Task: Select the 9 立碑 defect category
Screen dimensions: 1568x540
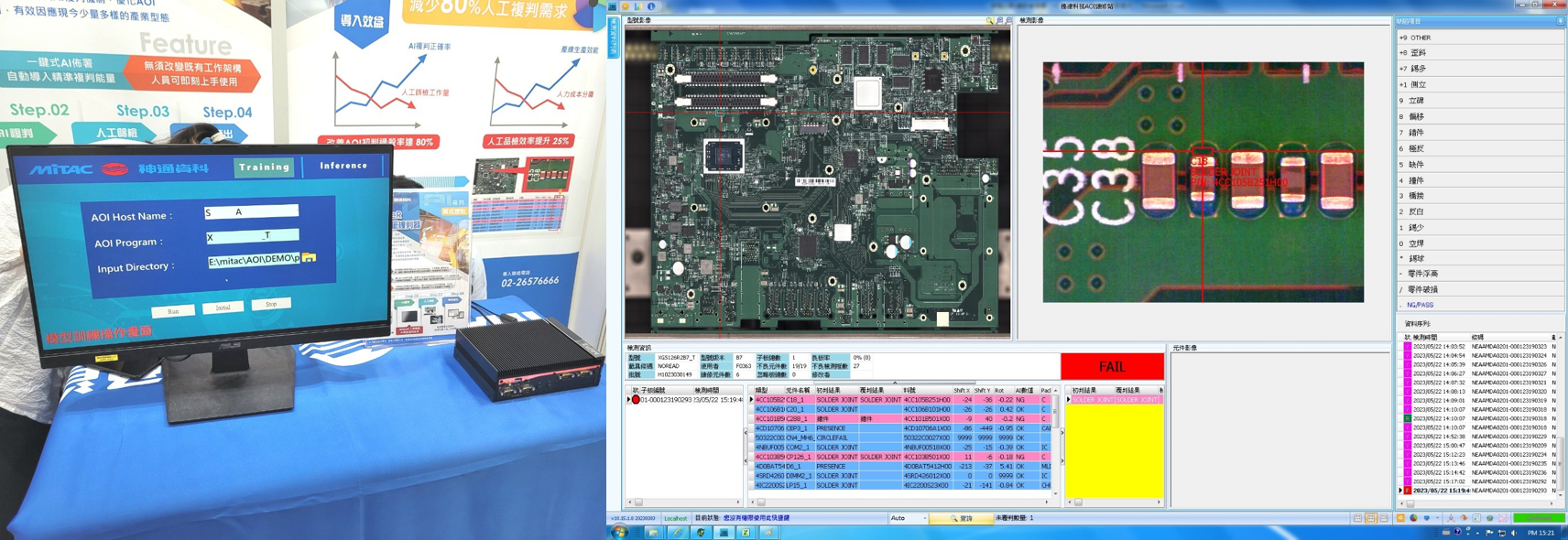Action: [x=1480, y=101]
